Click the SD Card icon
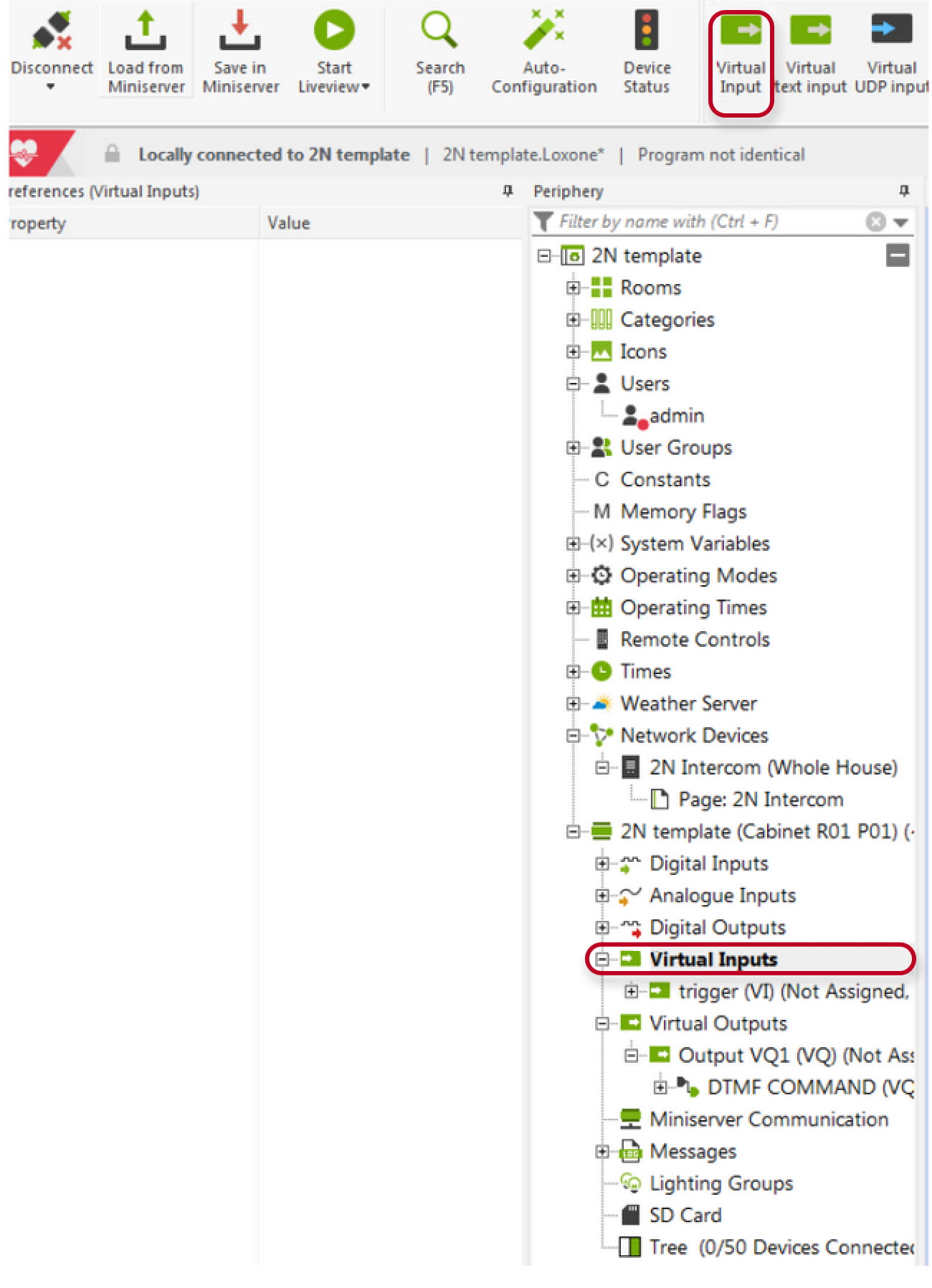Image resolution: width=932 pixels, height=1288 pixels. click(x=630, y=1215)
